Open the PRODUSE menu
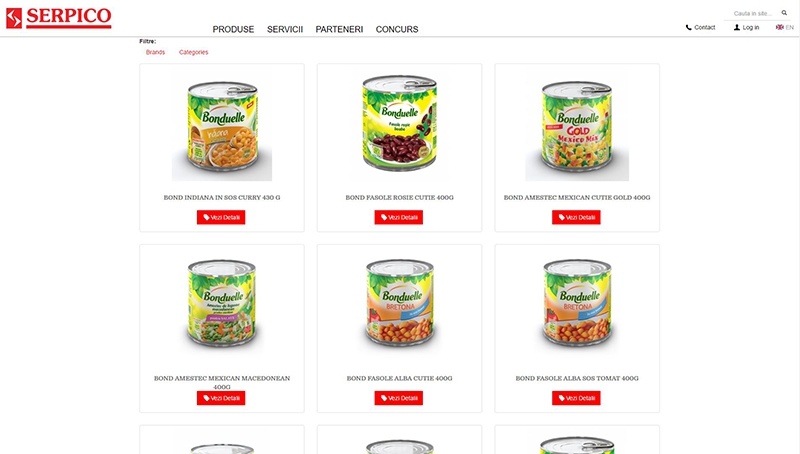This screenshot has width=800, height=454. 233,30
